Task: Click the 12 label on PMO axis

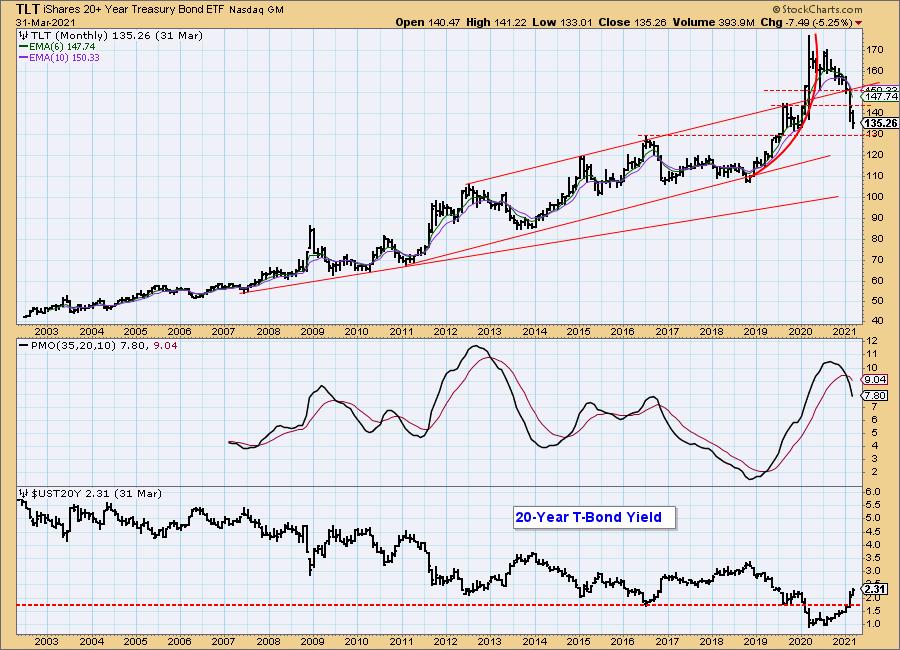Action: [x=871, y=341]
